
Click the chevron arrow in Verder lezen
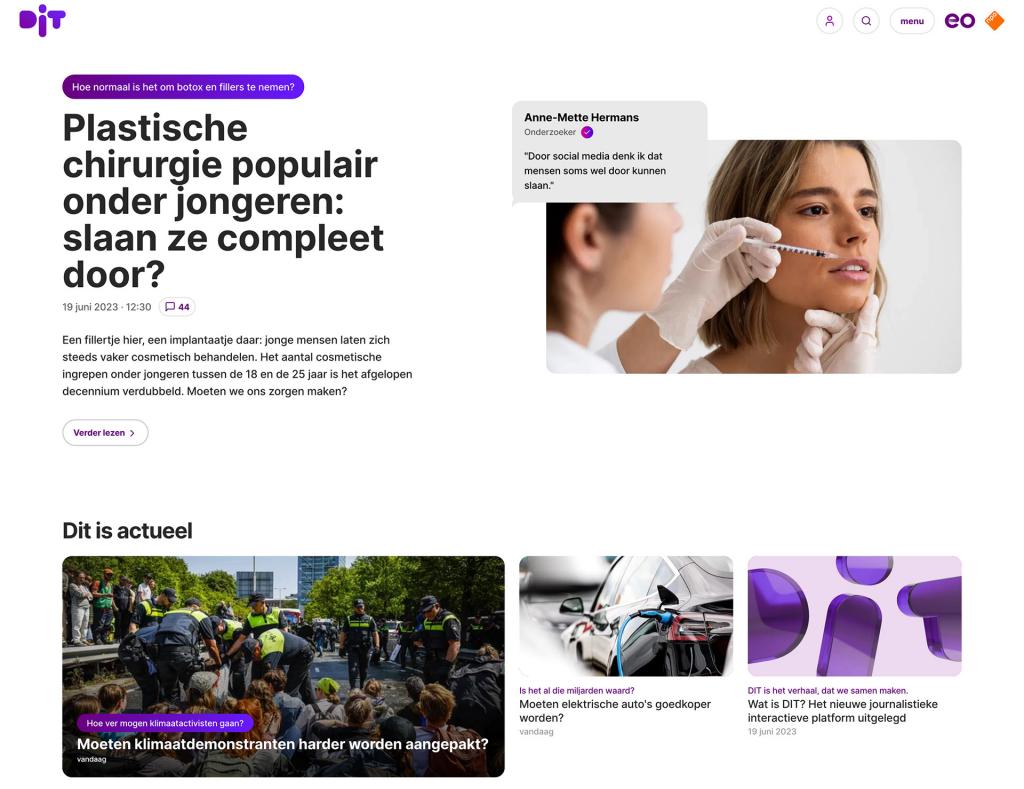(132, 433)
